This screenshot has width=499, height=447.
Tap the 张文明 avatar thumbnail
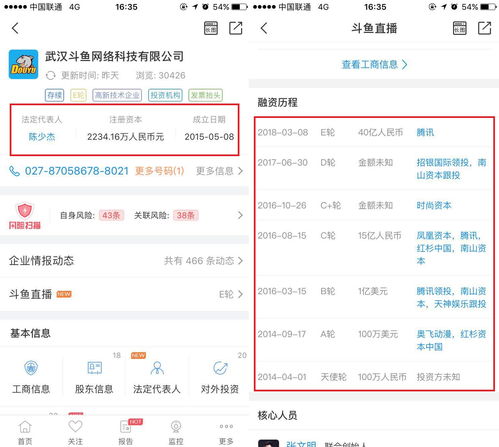268,444
